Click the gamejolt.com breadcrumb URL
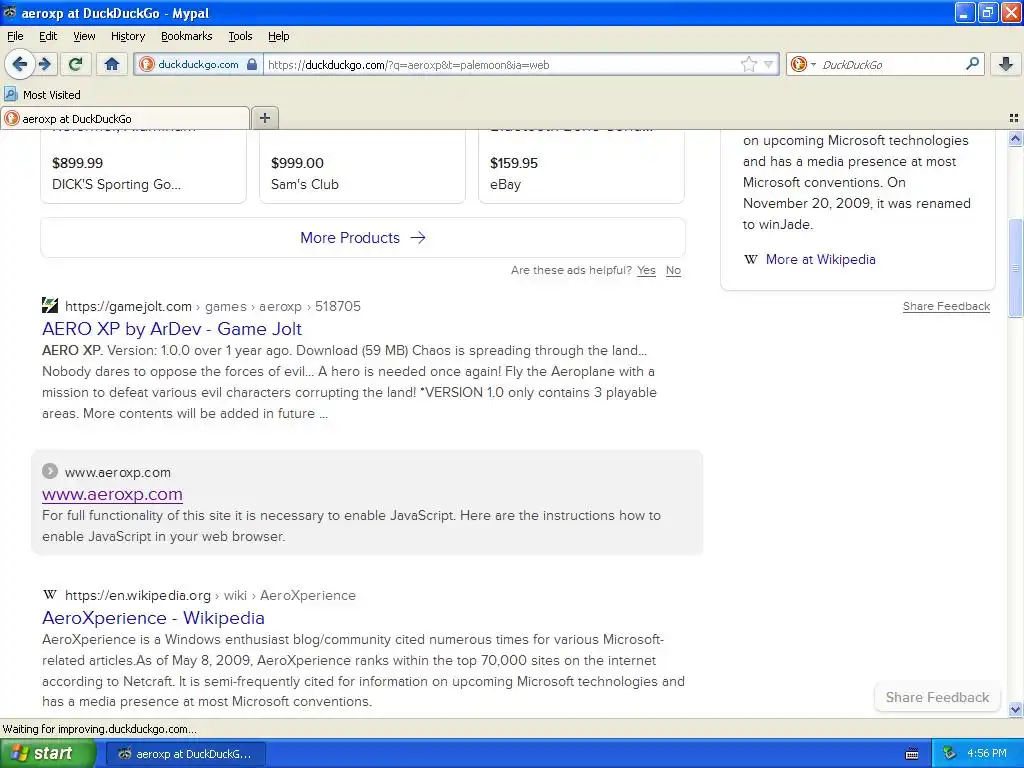 click(x=128, y=306)
